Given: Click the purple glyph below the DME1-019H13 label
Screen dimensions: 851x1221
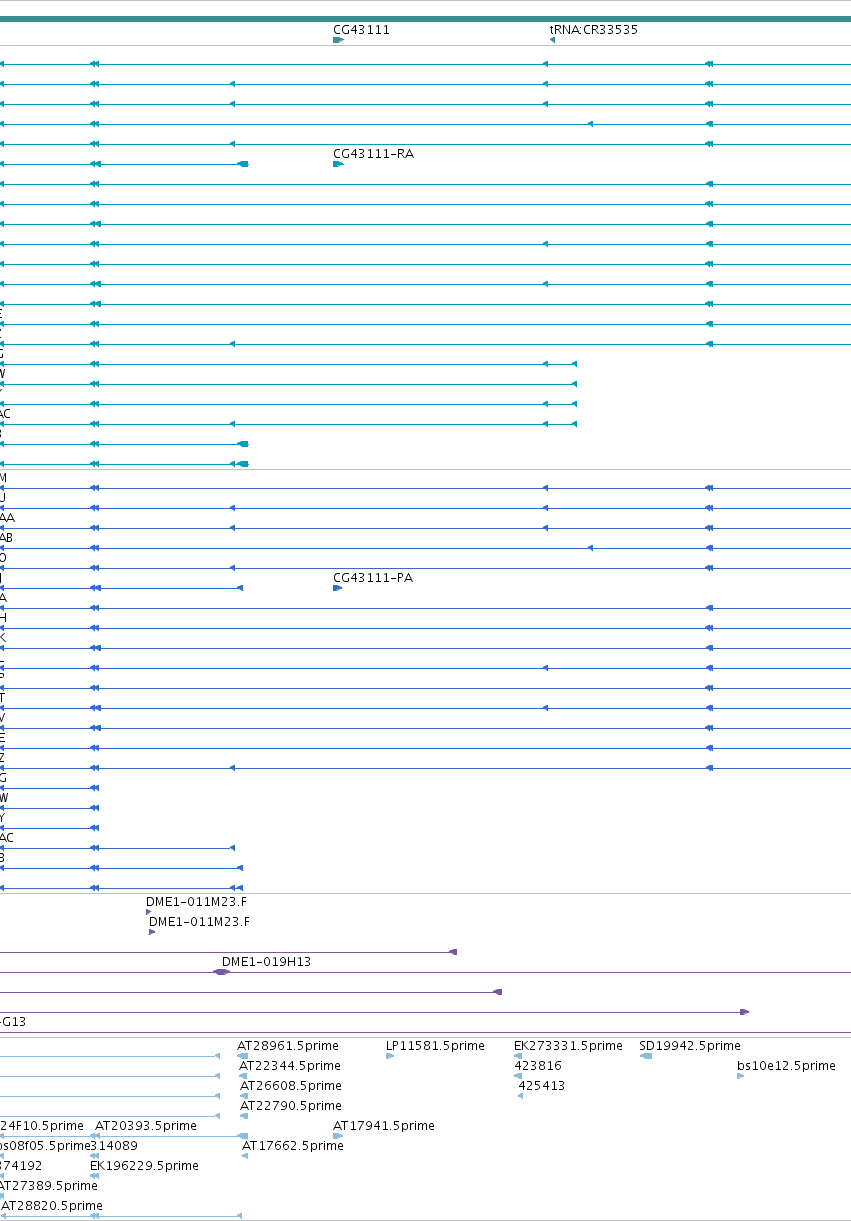Looking at the screenshot, I should pos(222,972).
